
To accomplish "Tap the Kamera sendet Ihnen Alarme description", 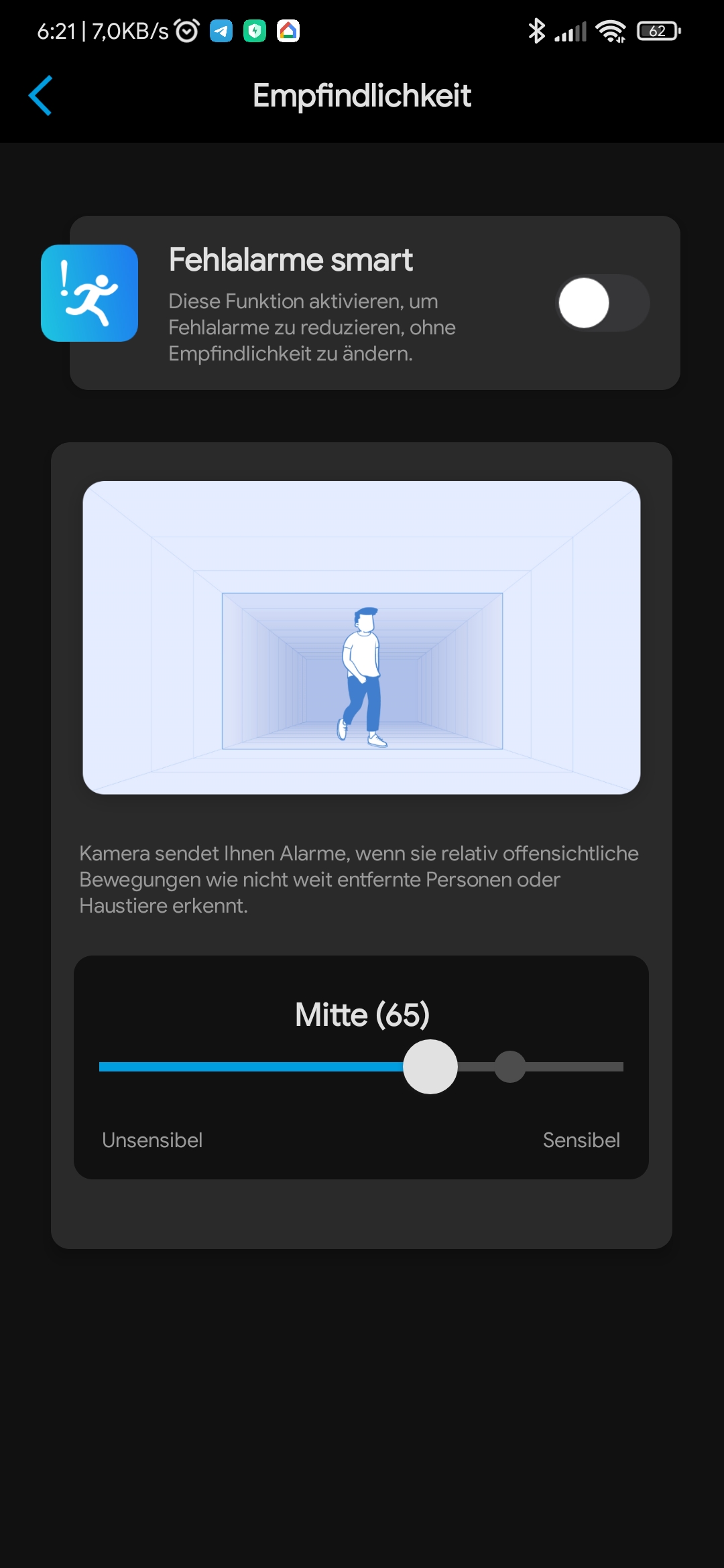I will click(359, 879).
